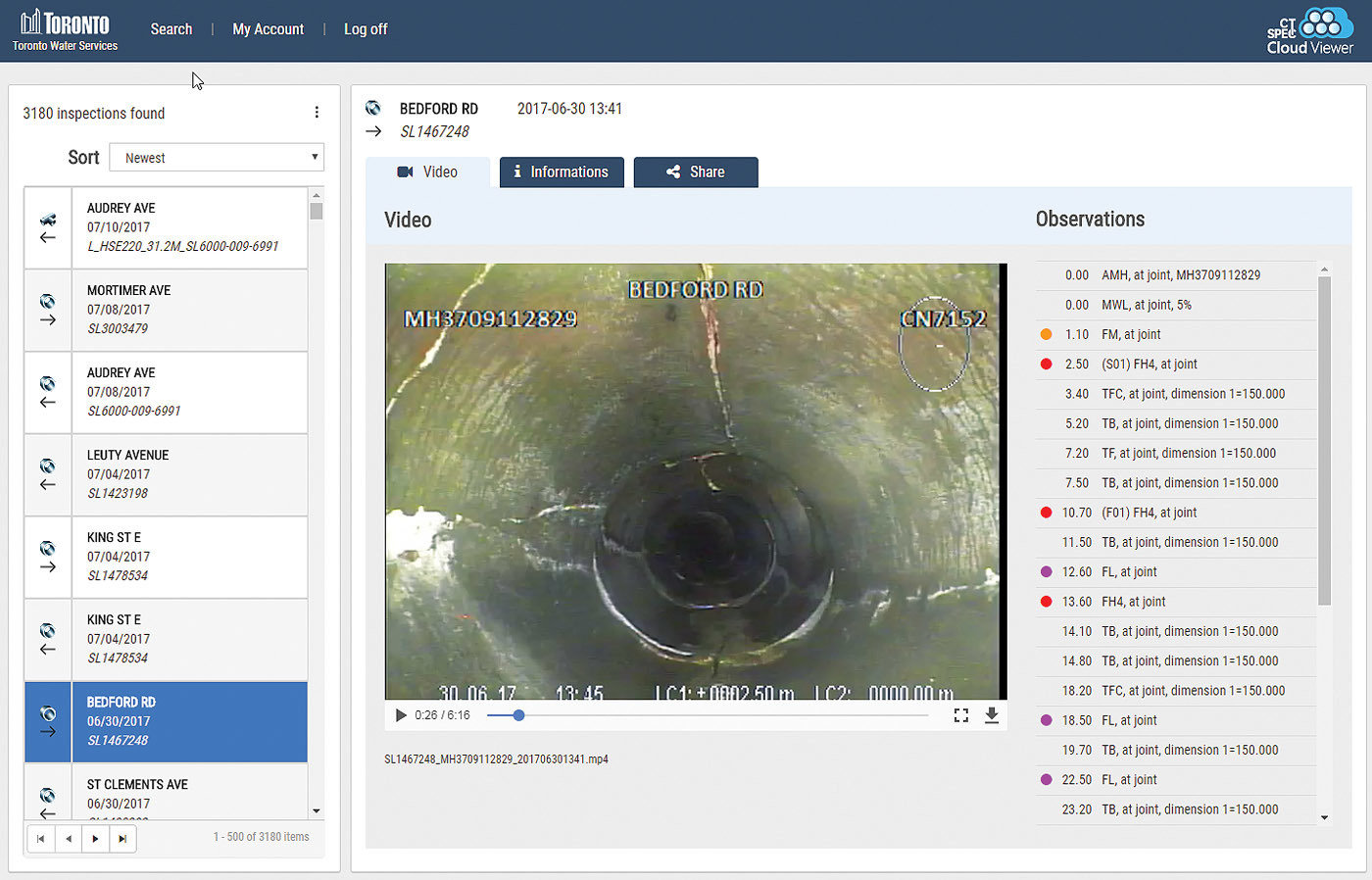Go to first page of inspections

(40, 839)
